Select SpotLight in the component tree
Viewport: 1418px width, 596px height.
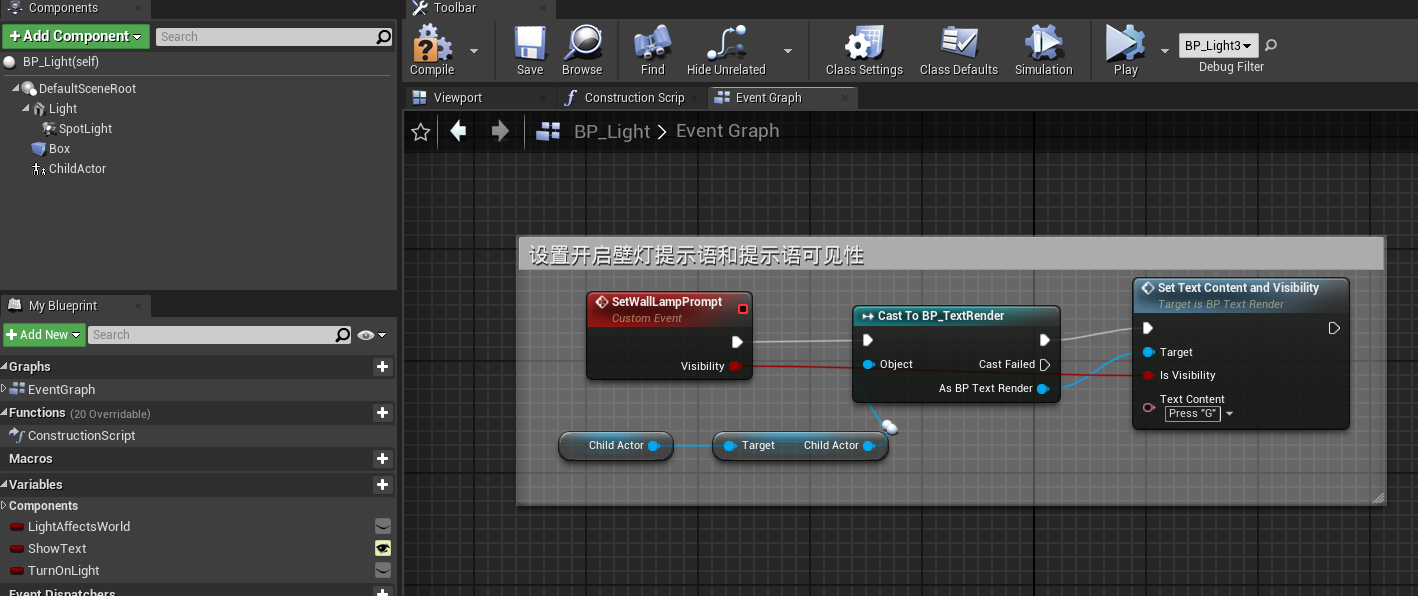[x=85, y=129]
